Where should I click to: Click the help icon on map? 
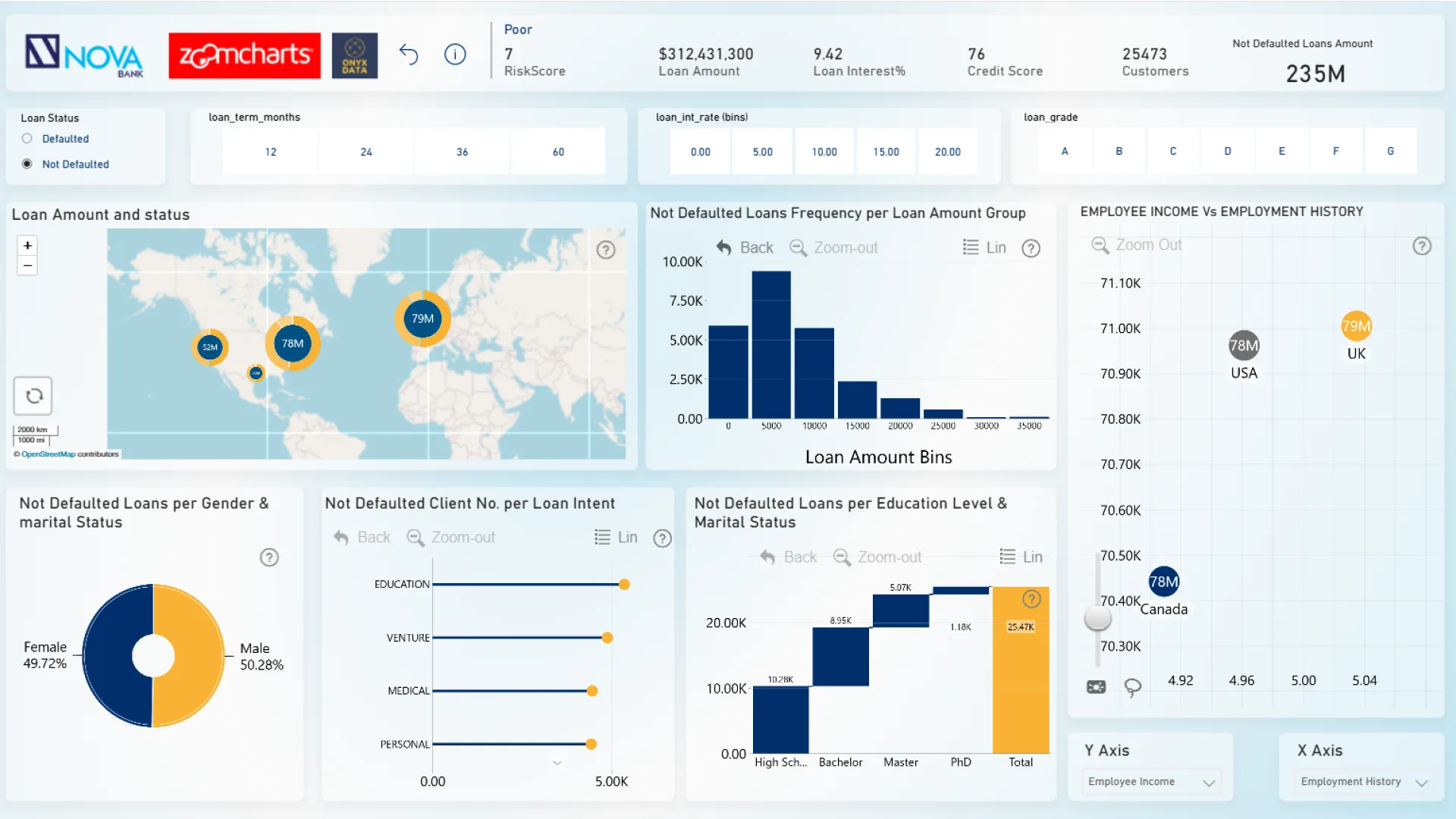click(605, 249)
